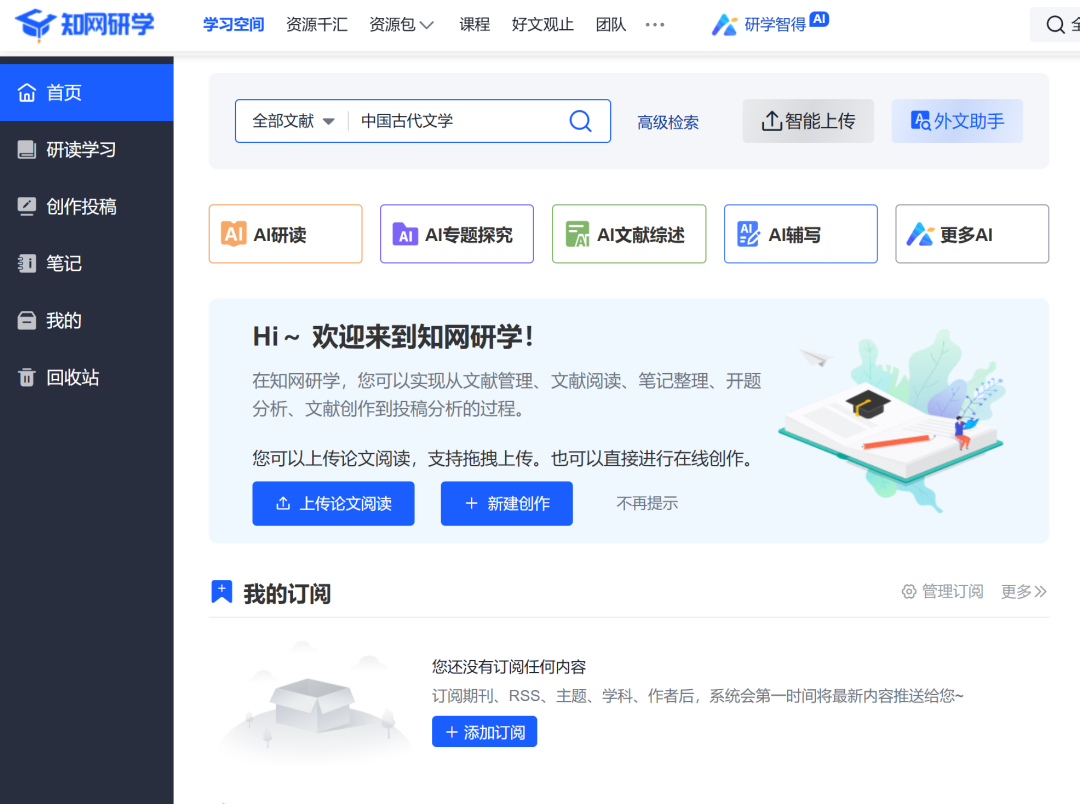Open 高级检索 advanced search
Image resolution: width=1080 pixels, height=804 pixels.
tap(667, 122)
